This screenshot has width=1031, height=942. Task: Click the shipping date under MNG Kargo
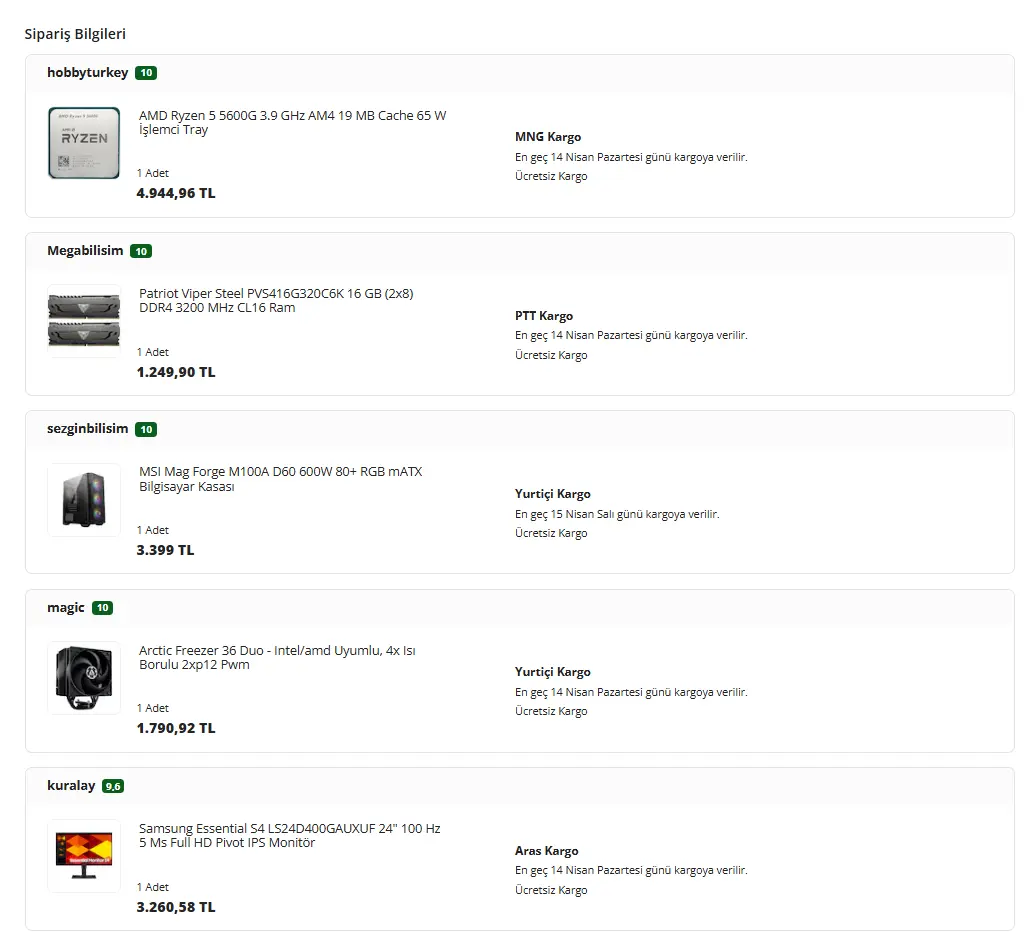(631, 157)
